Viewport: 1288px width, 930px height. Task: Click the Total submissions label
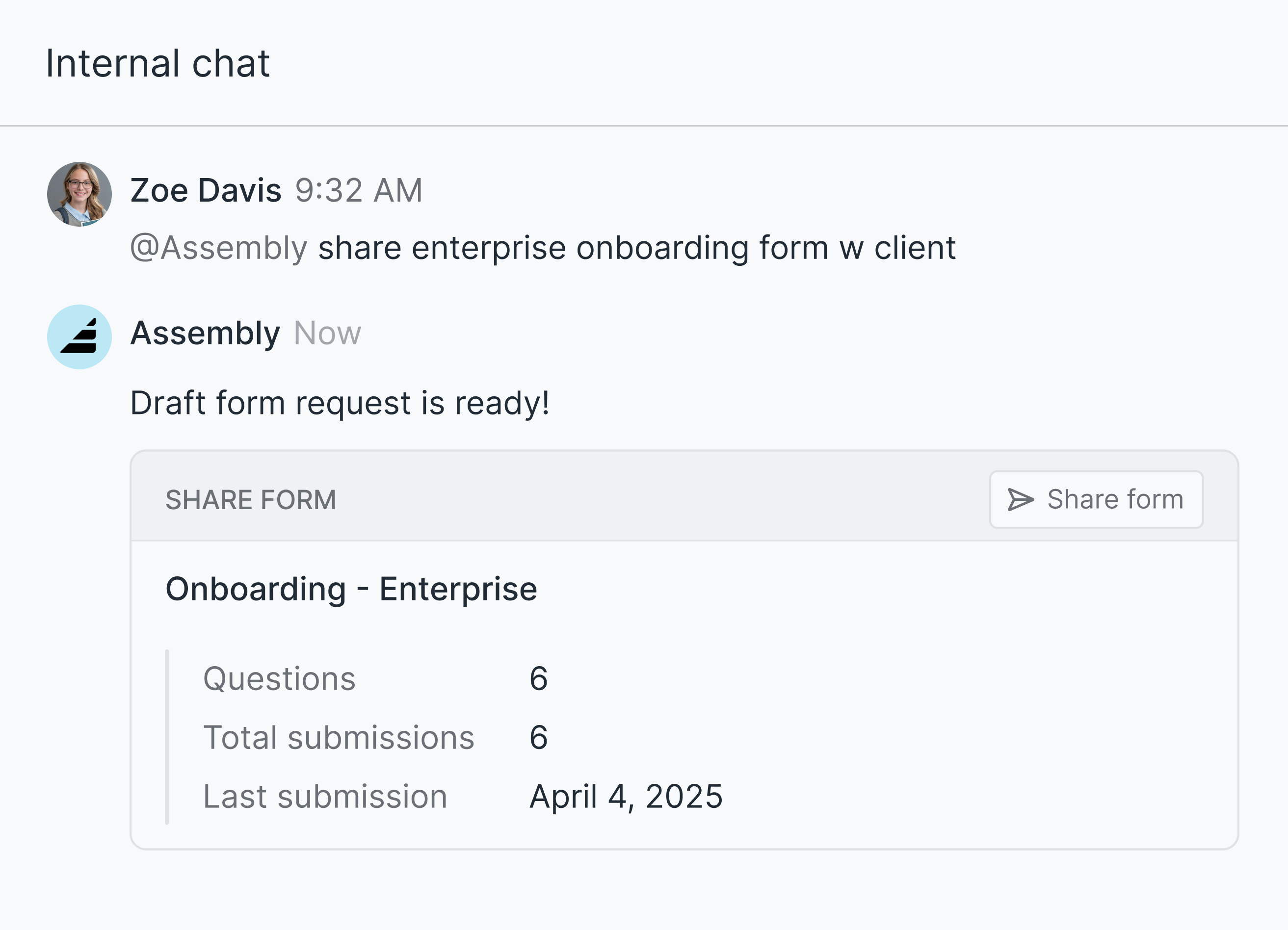pos(339,738)
